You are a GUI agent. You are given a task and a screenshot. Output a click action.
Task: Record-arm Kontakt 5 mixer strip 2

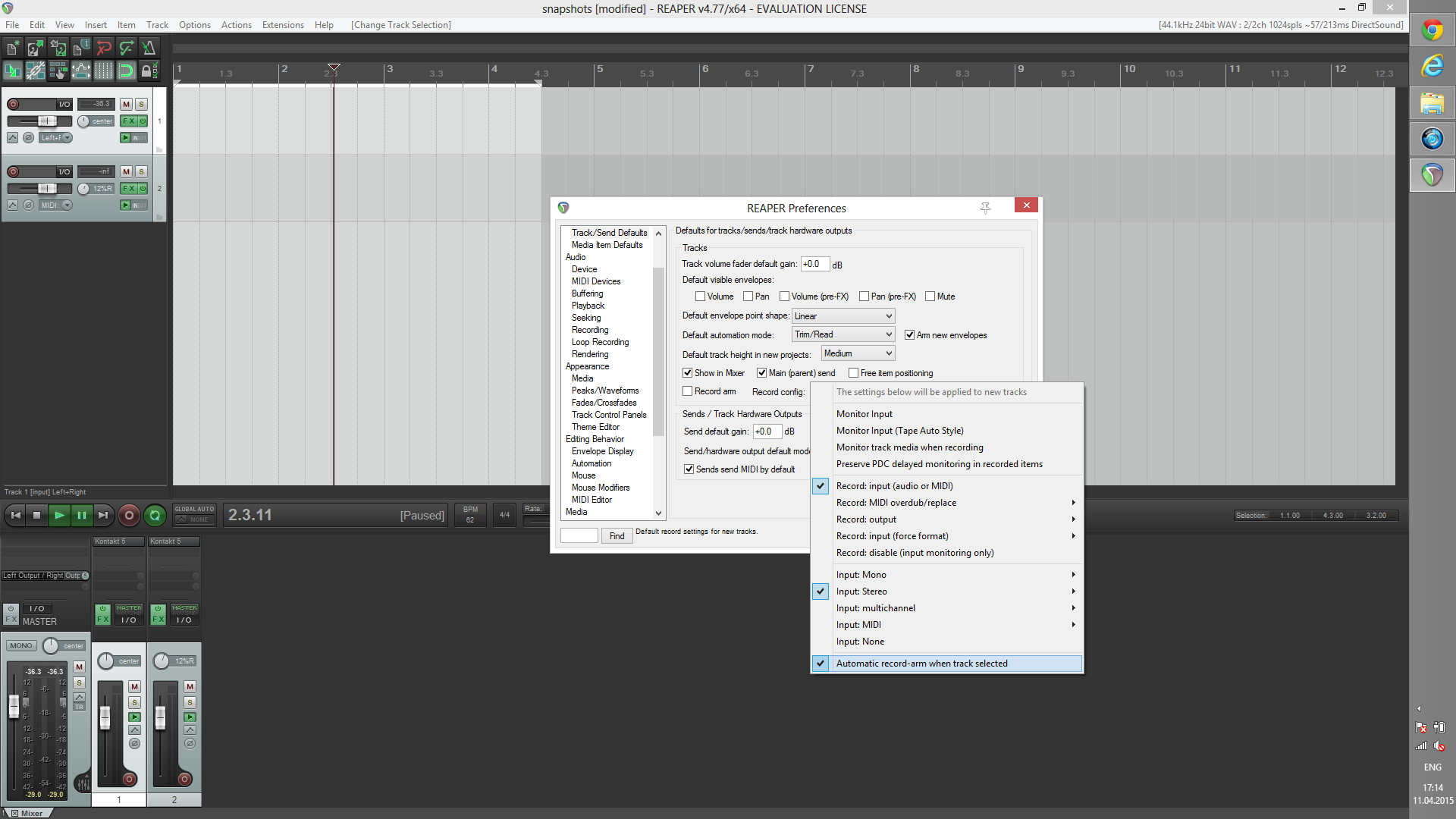[x=184, y=779]
